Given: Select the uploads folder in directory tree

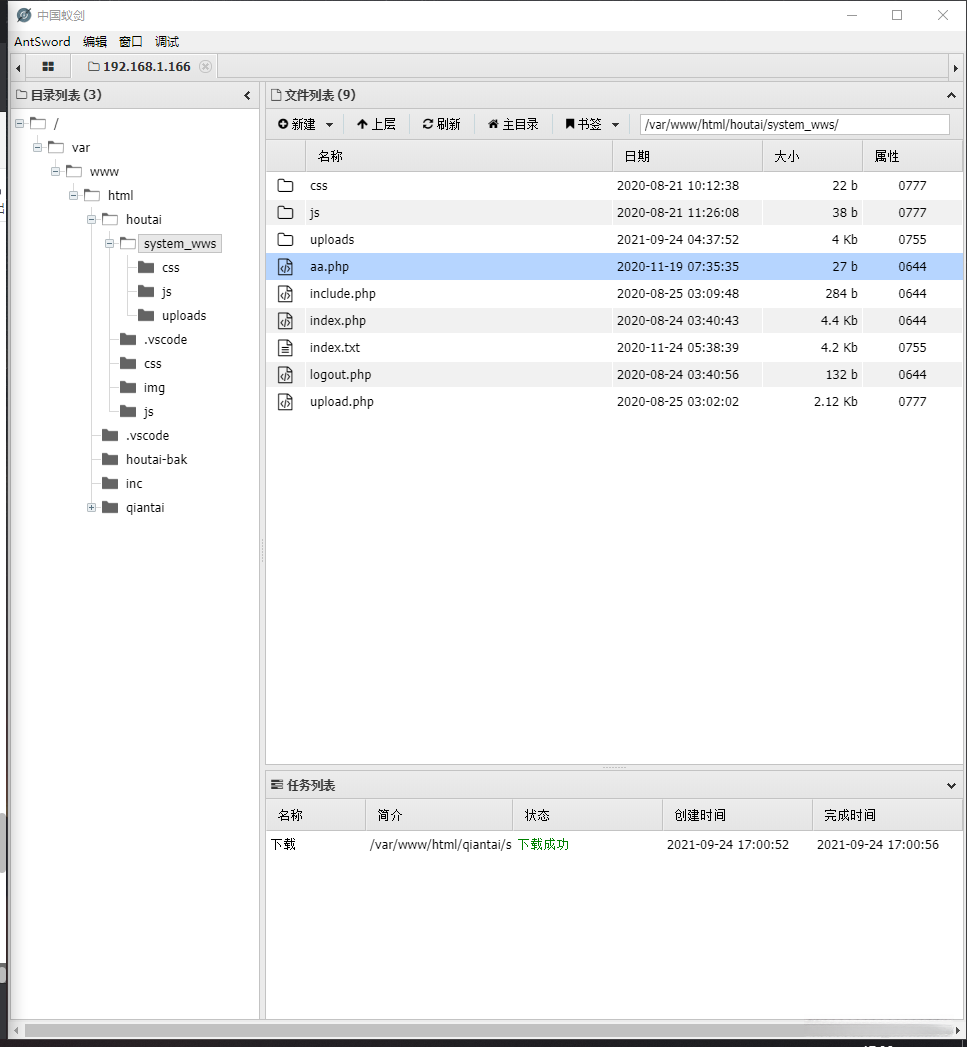Looking at the screenshot, I should (184, 315).
